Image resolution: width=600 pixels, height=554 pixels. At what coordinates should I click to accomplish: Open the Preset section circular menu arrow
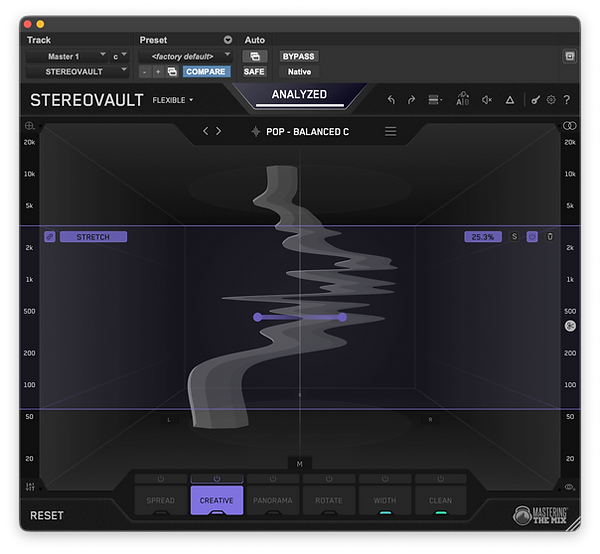(228, 40)
